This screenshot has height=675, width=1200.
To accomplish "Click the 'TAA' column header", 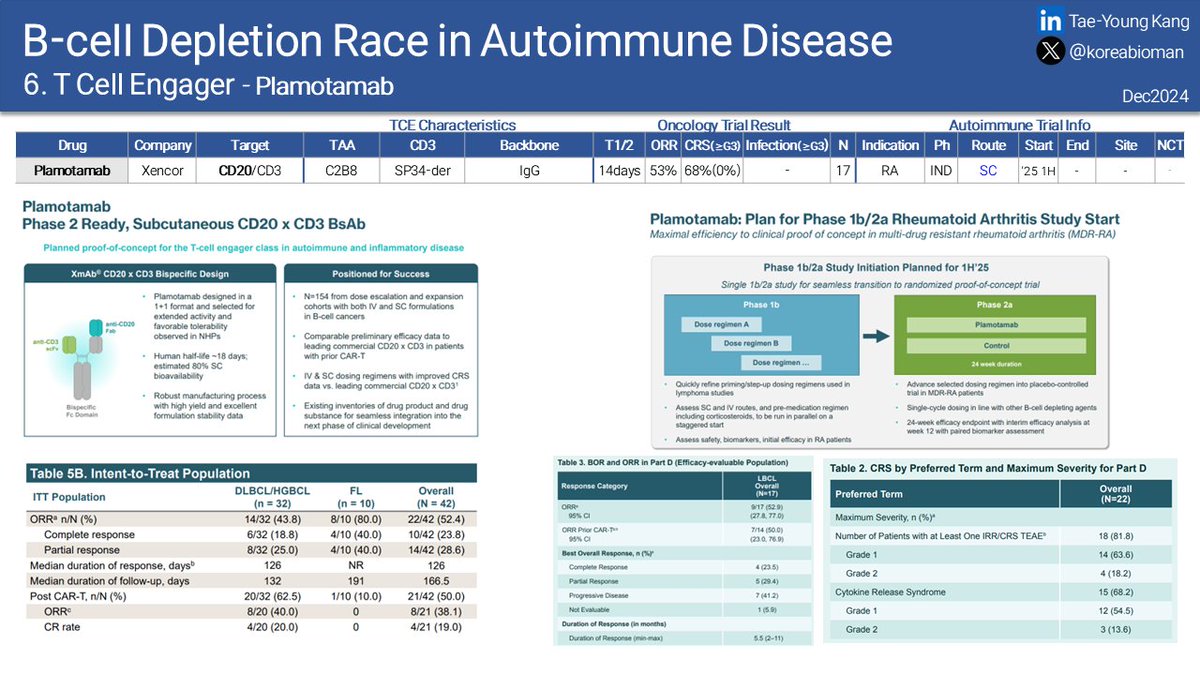I will pos(341,145).
